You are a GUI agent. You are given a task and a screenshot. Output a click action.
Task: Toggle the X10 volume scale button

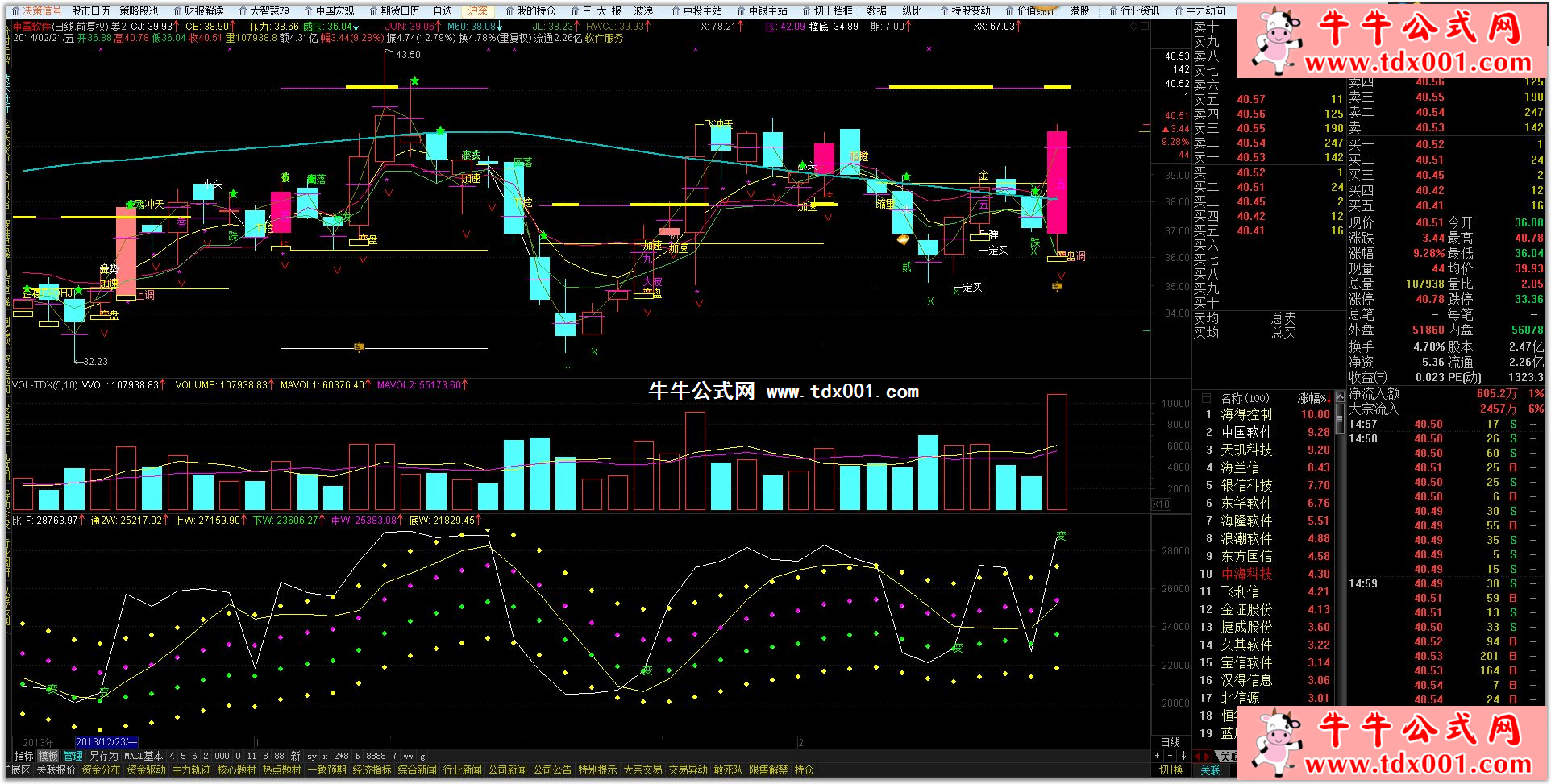pyautogui.click(x=1161, y=504)
